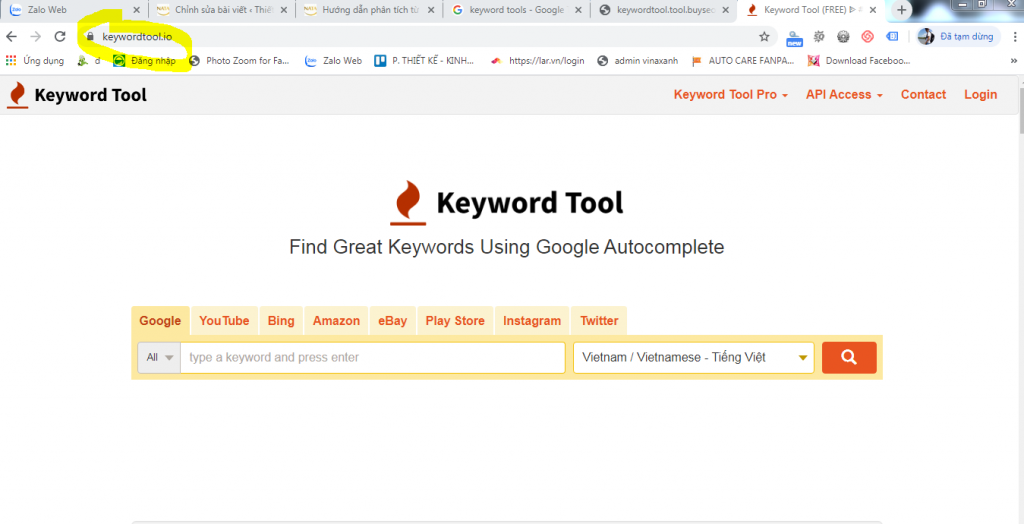This screenshot has height=524, width=1024.
Task: Click the large Keyword Tool center logo
Action: pos(507,203)
